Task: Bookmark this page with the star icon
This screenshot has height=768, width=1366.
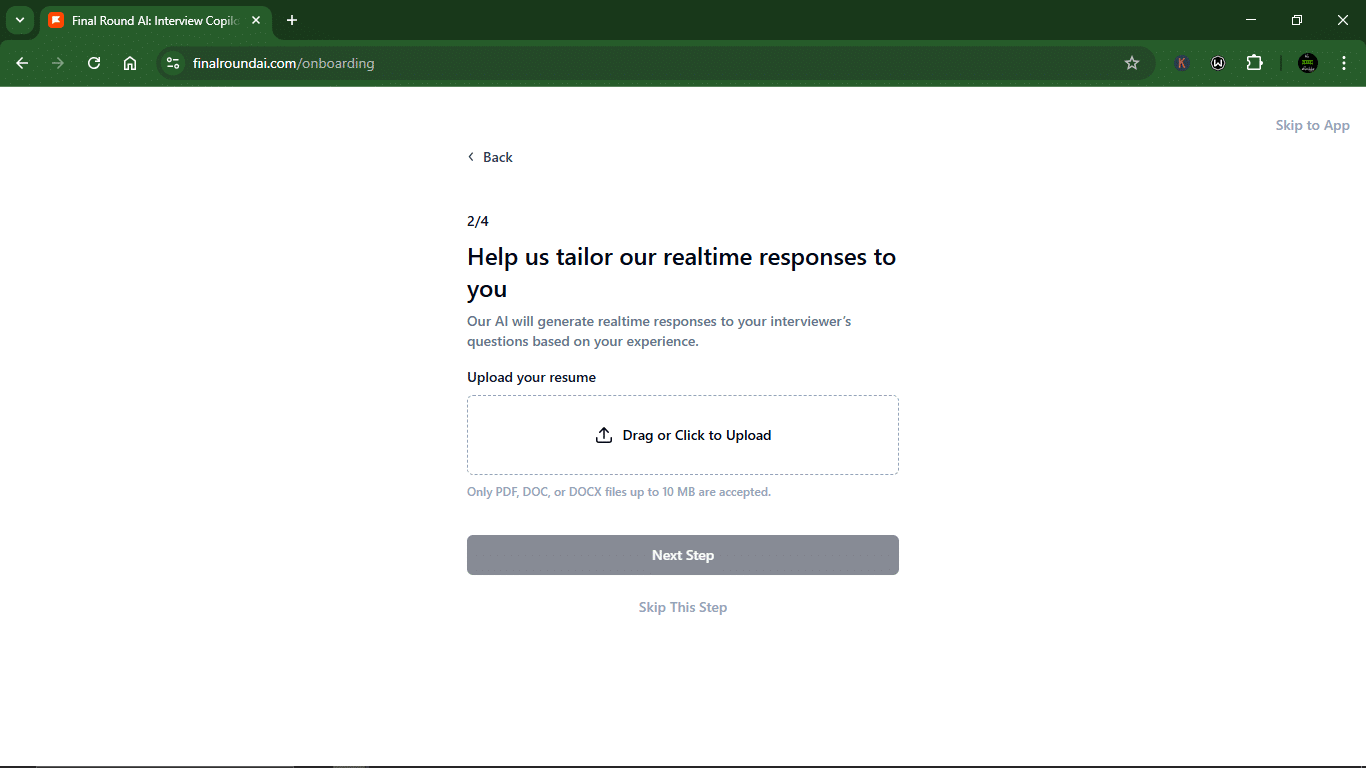Action: pos(1132,63)
